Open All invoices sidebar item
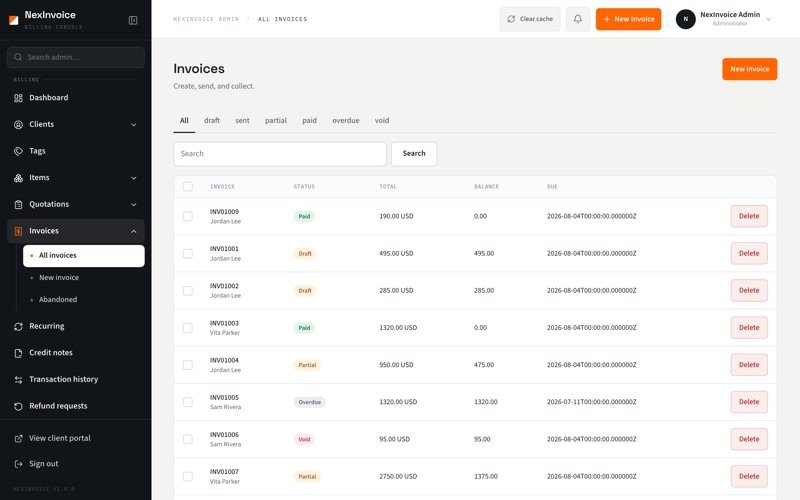Viewport: 800px width, 500px height. 84,256
